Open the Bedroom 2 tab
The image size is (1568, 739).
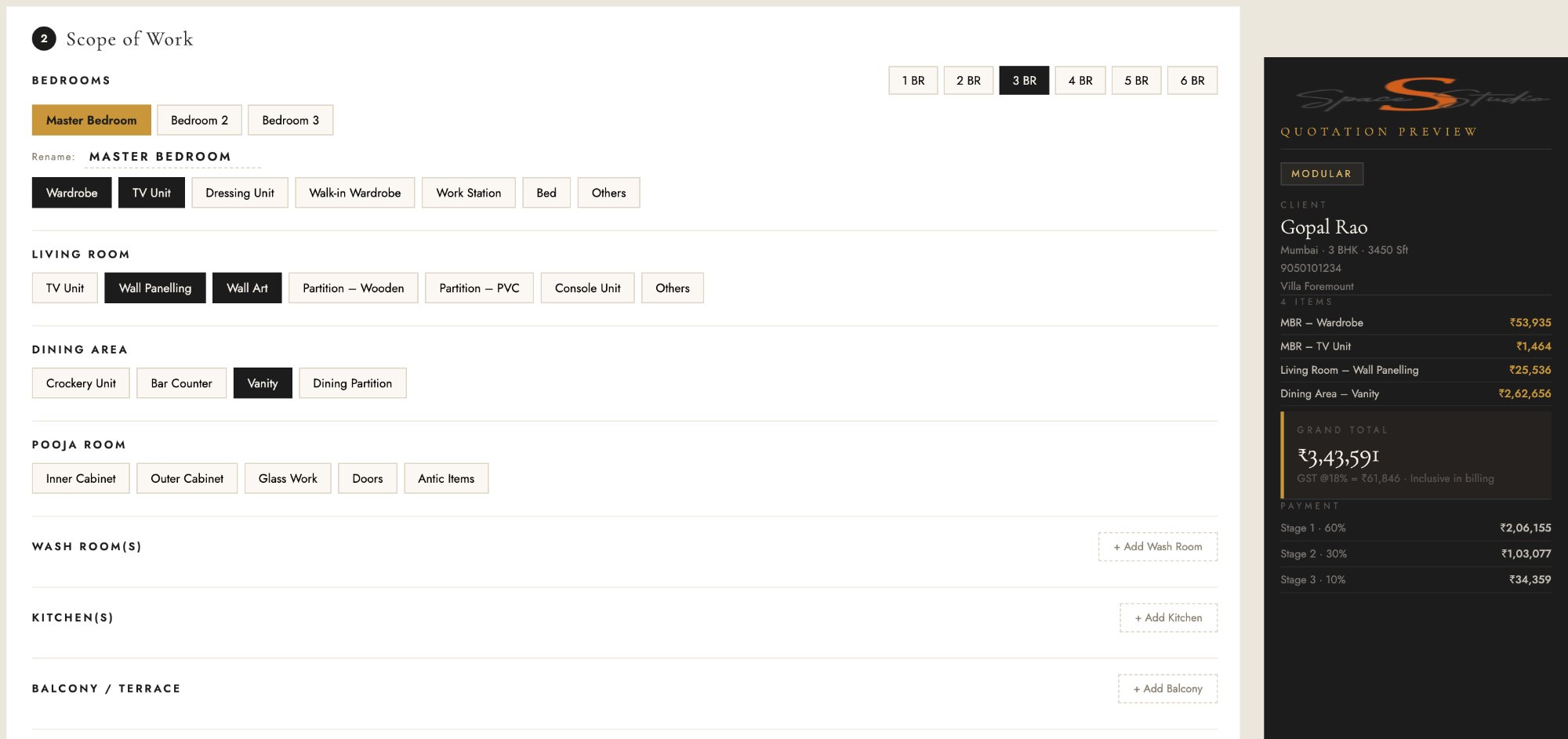198,120
